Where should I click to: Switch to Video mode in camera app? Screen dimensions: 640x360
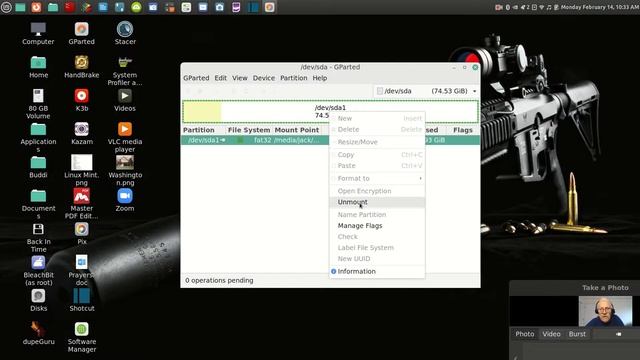click(551, 334)
